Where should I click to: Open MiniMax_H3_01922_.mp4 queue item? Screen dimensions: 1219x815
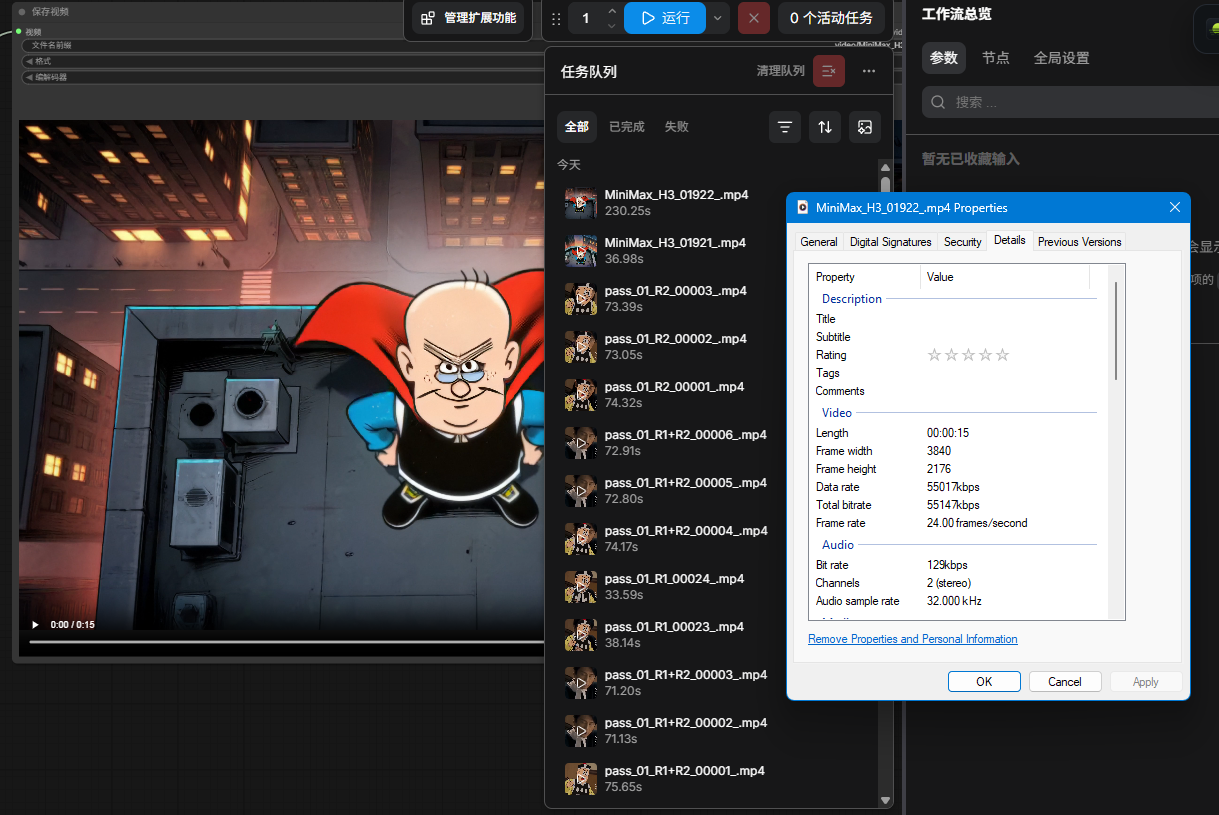point(716,203)
